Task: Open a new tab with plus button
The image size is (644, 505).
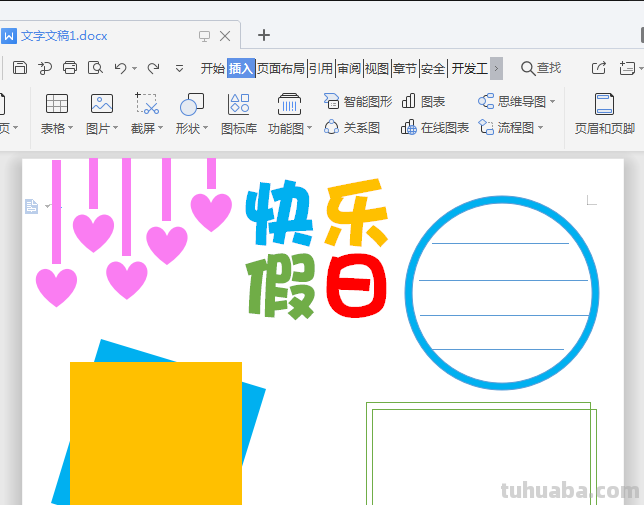Action: pyautogui.click(x=264, y=35)
